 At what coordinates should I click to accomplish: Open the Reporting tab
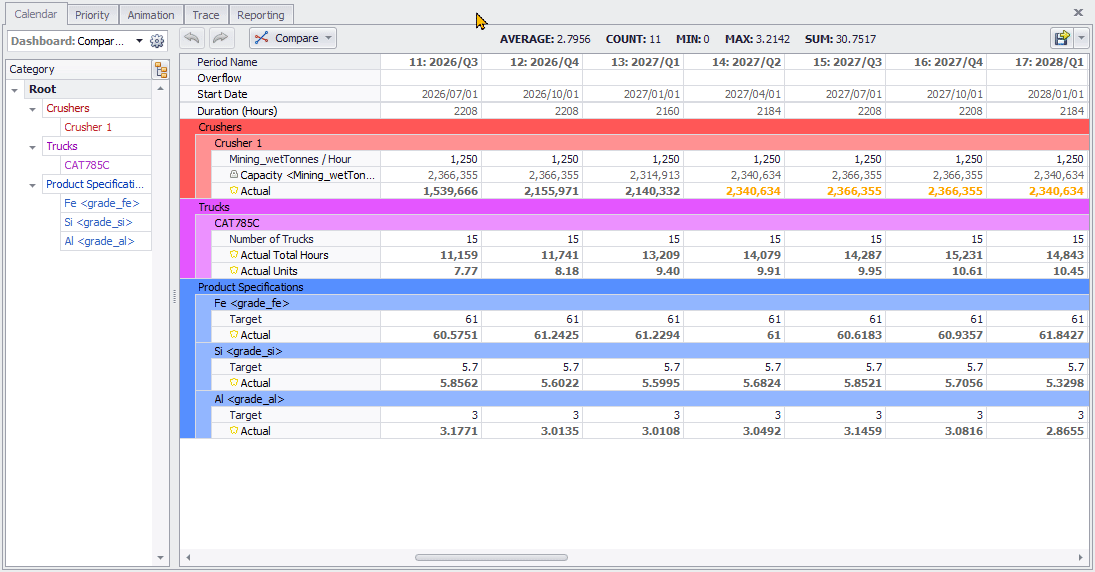[261, 15]
